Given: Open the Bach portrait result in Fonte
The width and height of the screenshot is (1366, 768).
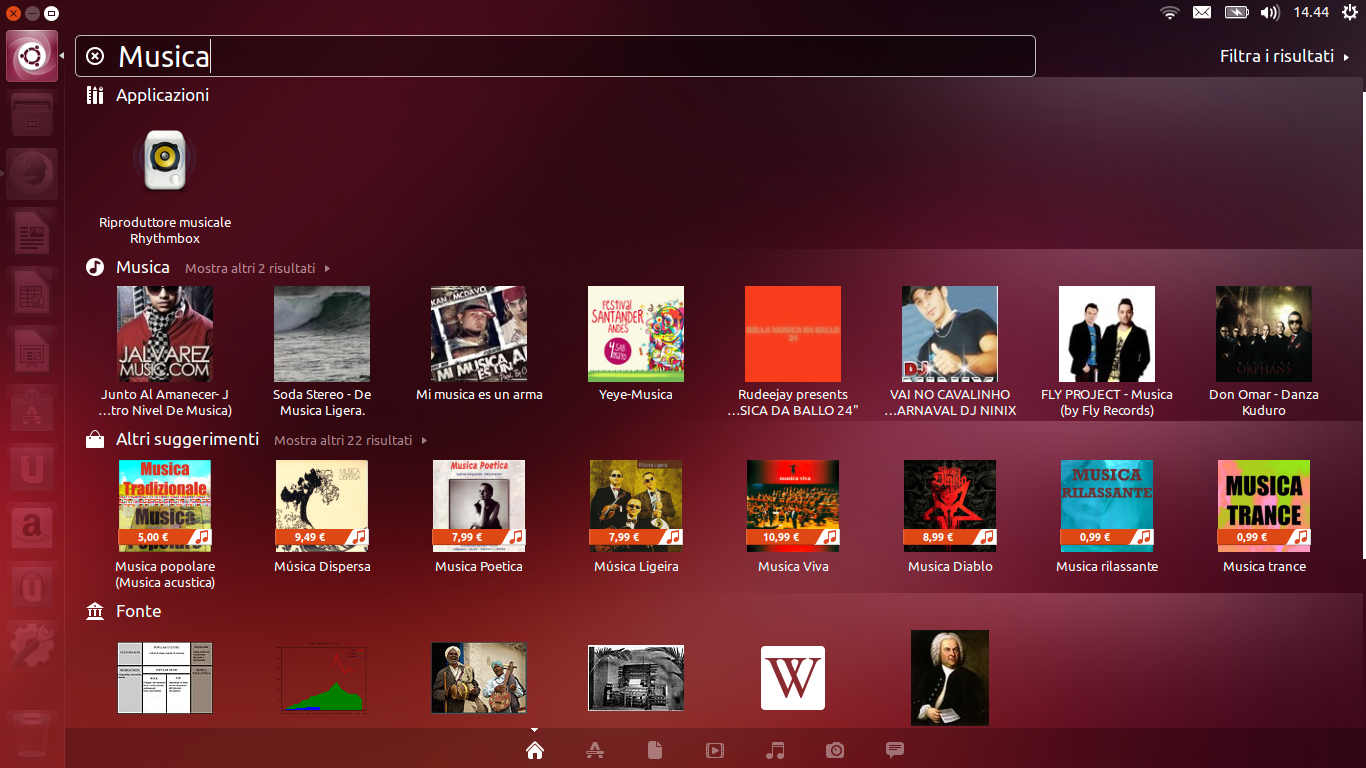Looking at the screenshot, I should [x=950, y=678].
